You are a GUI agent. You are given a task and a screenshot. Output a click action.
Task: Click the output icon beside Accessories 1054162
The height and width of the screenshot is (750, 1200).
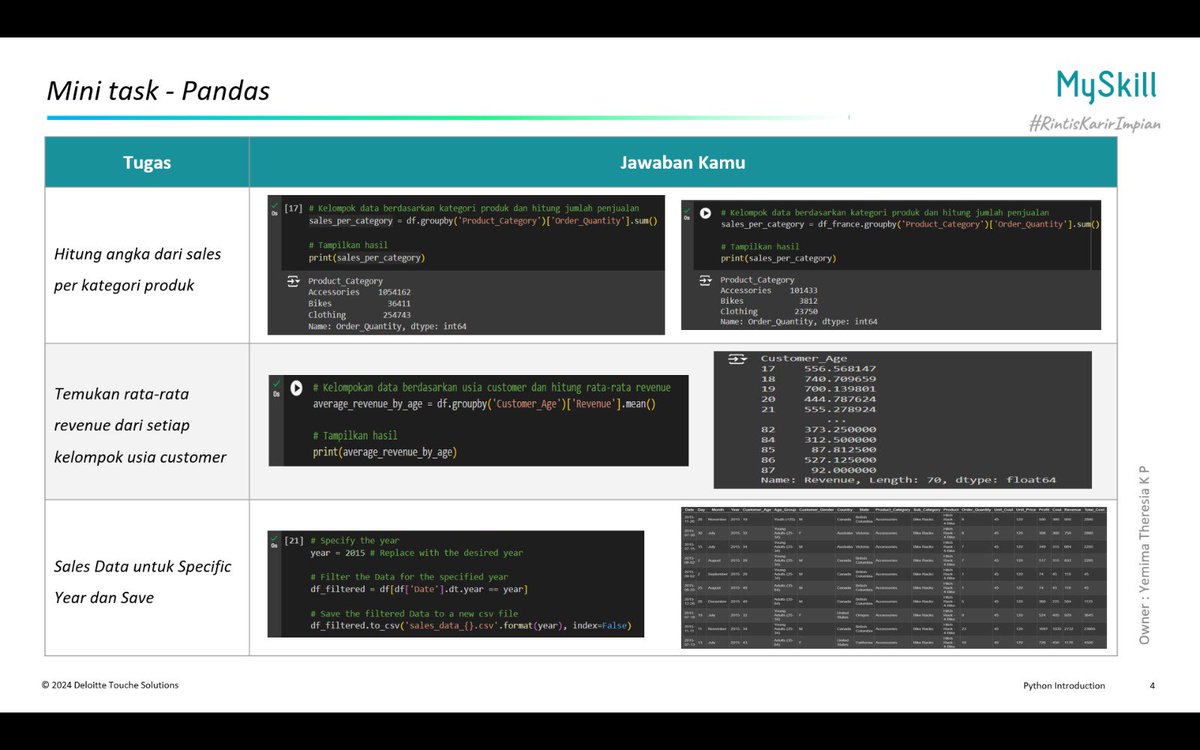point(293,281)
